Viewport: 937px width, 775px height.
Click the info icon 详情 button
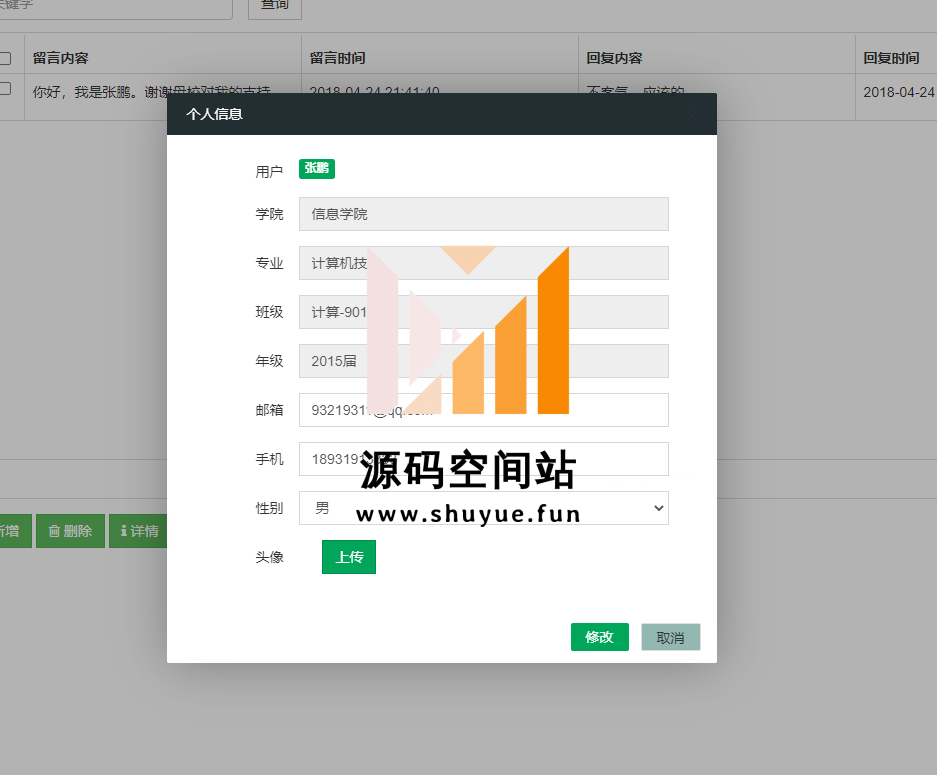(138, 531)
